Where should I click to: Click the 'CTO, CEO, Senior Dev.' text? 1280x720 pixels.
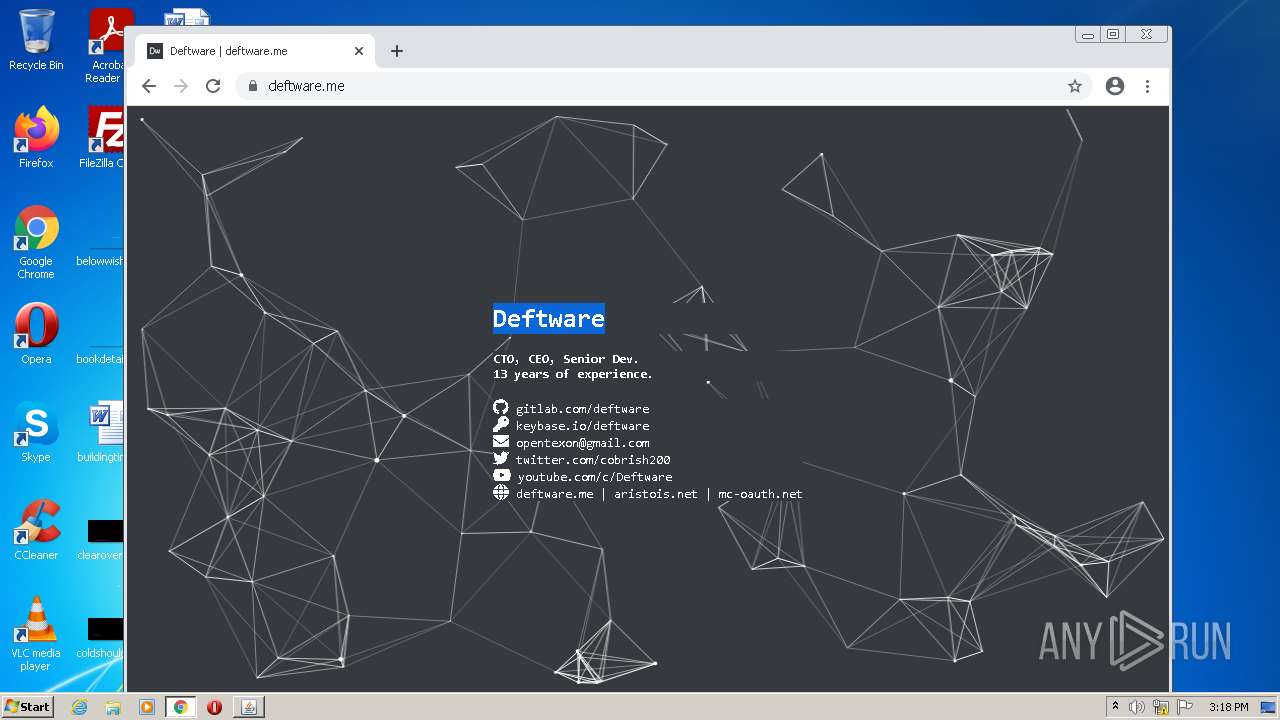point(565,358)
